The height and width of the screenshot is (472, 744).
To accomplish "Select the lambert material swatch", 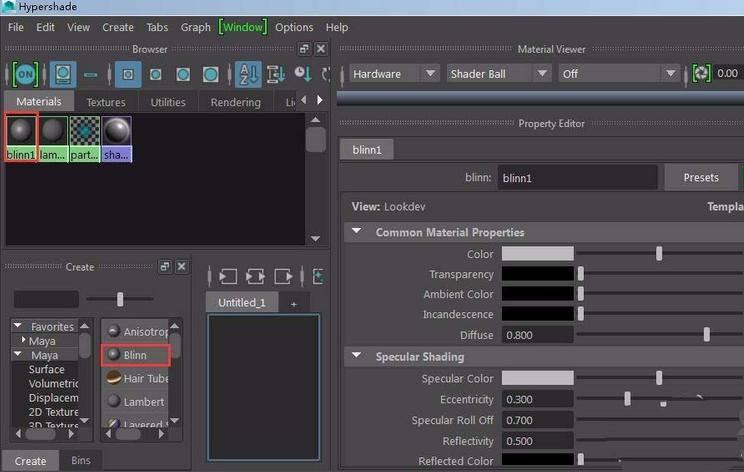I will pos(53,138).
